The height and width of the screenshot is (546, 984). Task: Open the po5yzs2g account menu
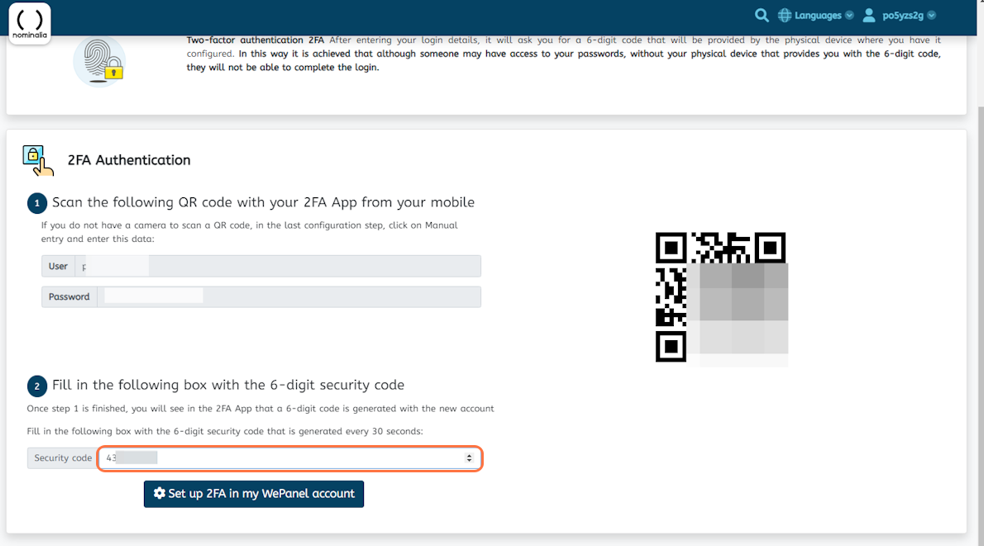(x=899, y=15)
